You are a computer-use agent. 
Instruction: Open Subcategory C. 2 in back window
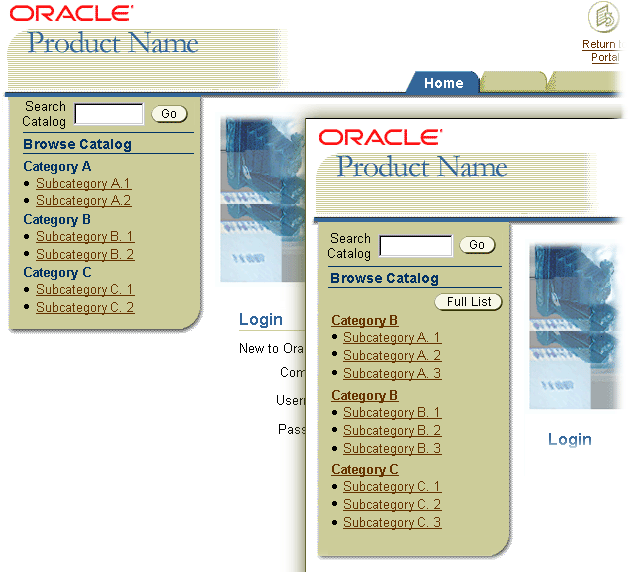click(x=85, y=307)
